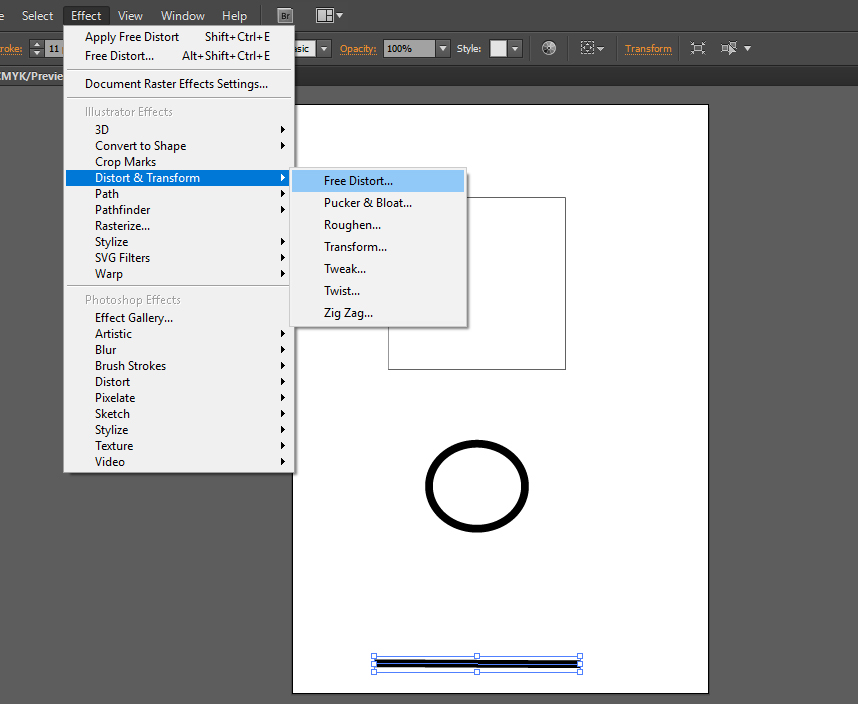Open the Opacity percentage dropdown
This screenshot has height=704, width=858.
click(x=444, y=48)
